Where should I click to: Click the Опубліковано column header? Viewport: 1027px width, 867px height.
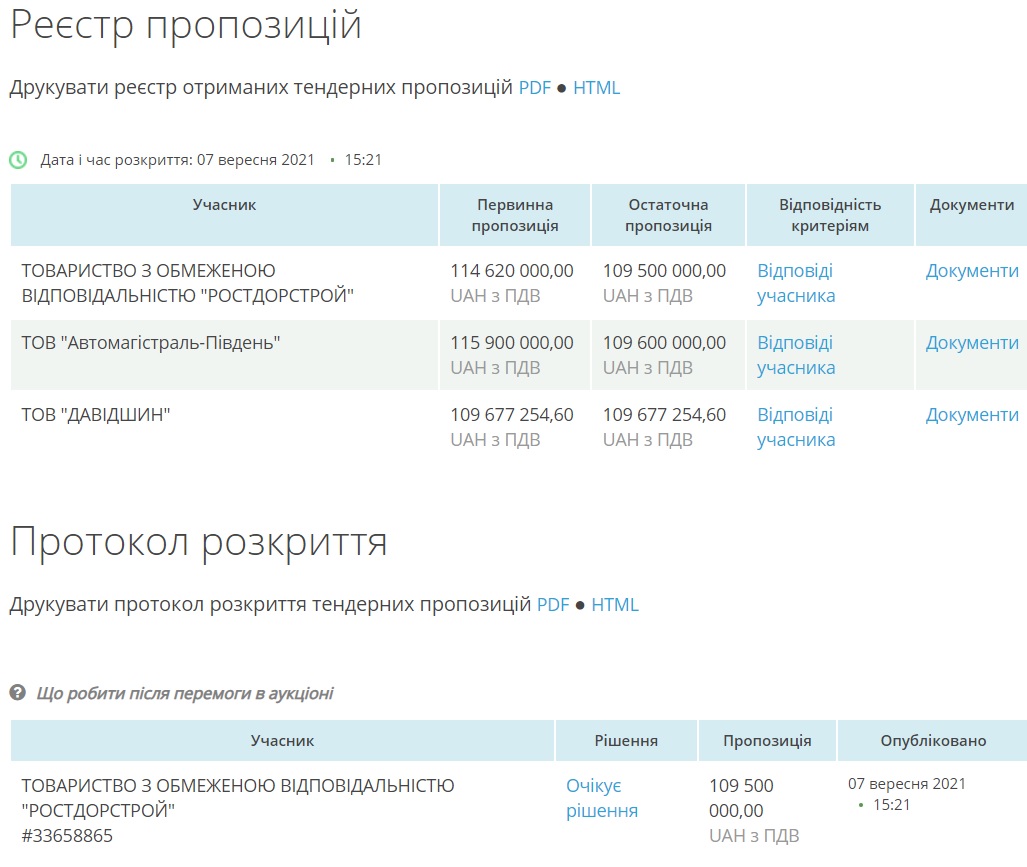pos(933,741)
